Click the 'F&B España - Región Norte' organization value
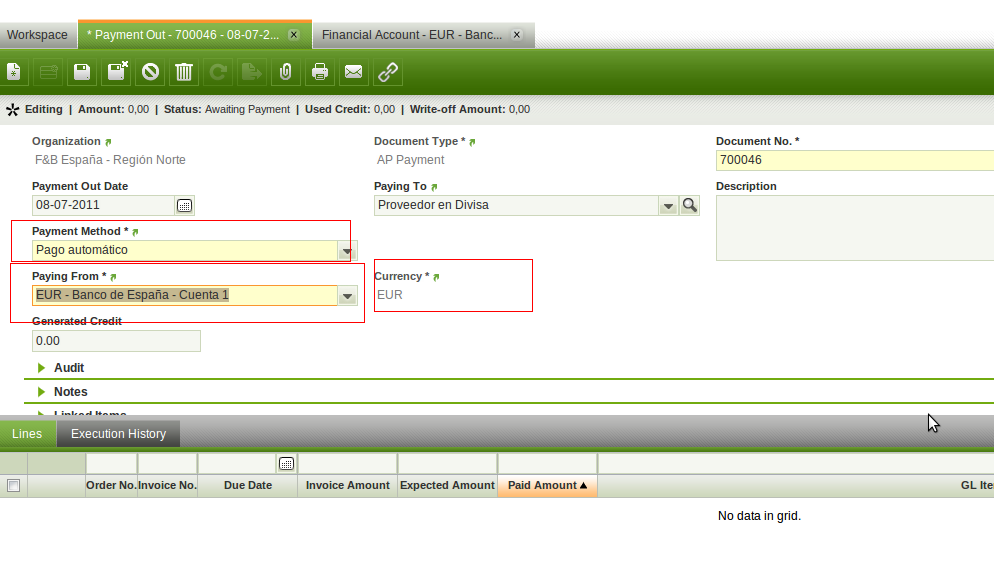This screenshot has width=994, height=587. 110,160
